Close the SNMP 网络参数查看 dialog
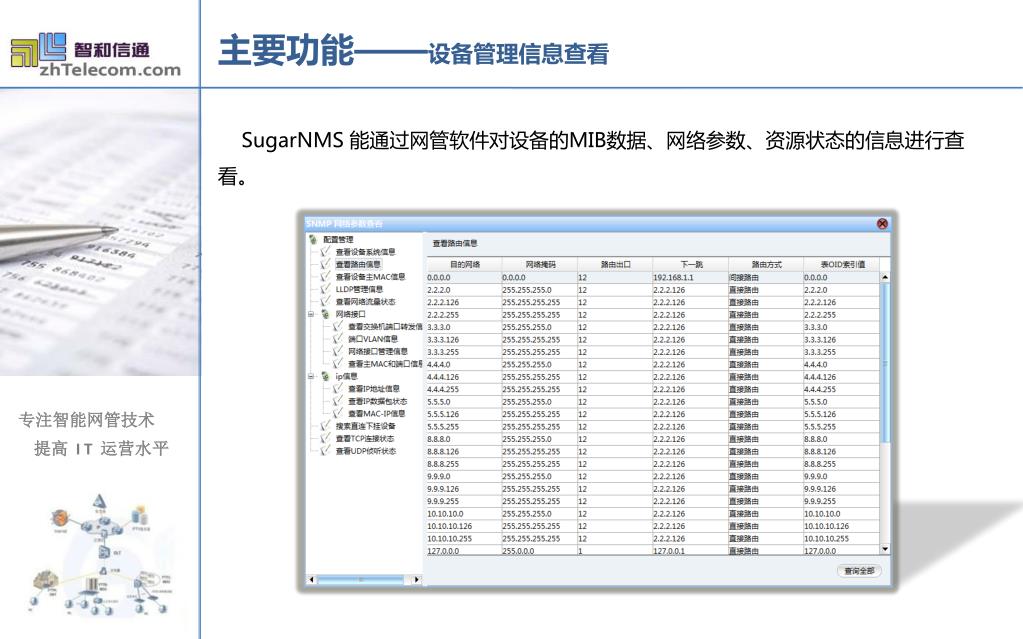Image resolution: width=1023 pixels, height=639 pixels. (x=882, y=224)
